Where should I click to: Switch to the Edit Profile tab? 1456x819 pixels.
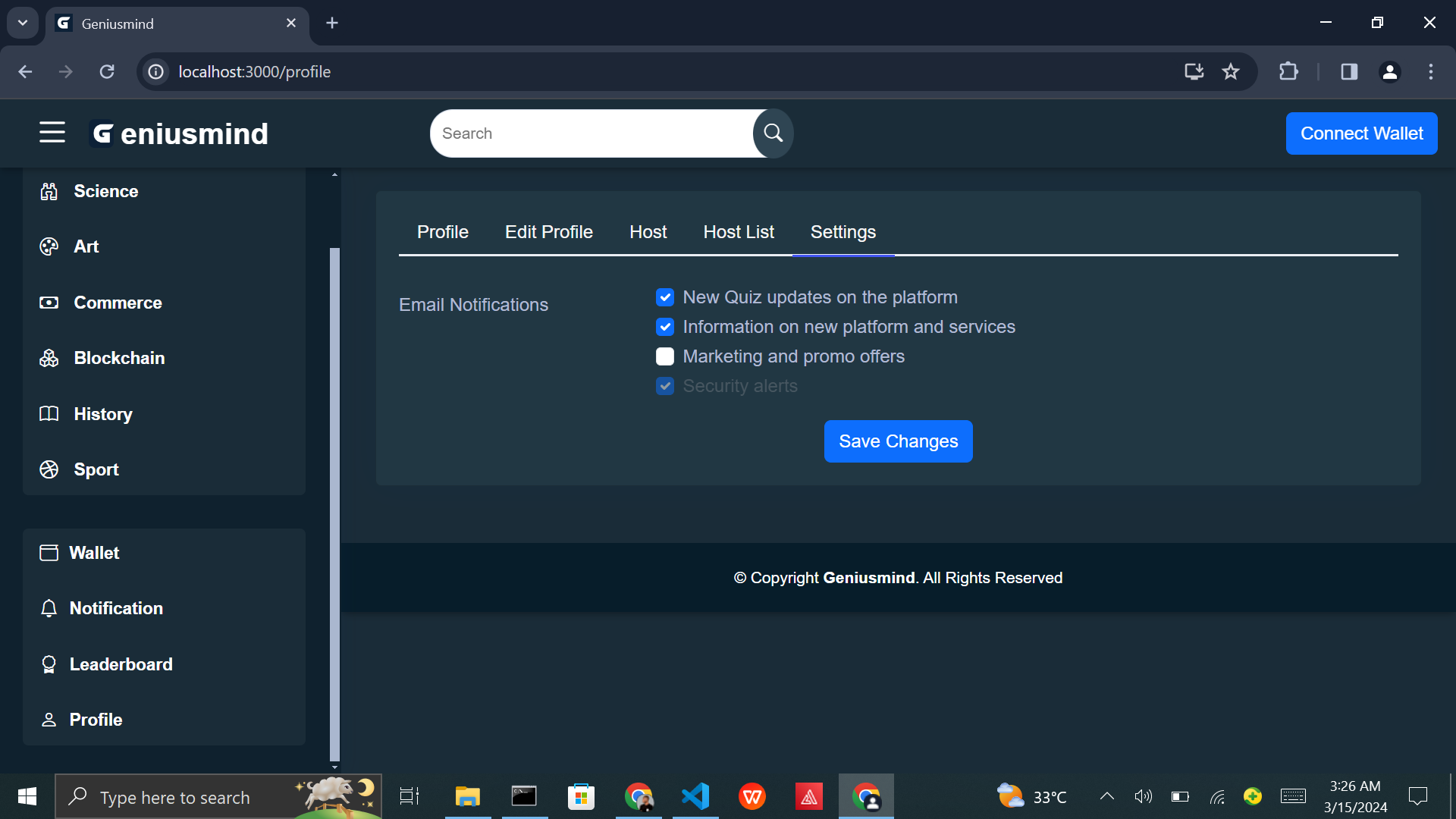[548, 232]
